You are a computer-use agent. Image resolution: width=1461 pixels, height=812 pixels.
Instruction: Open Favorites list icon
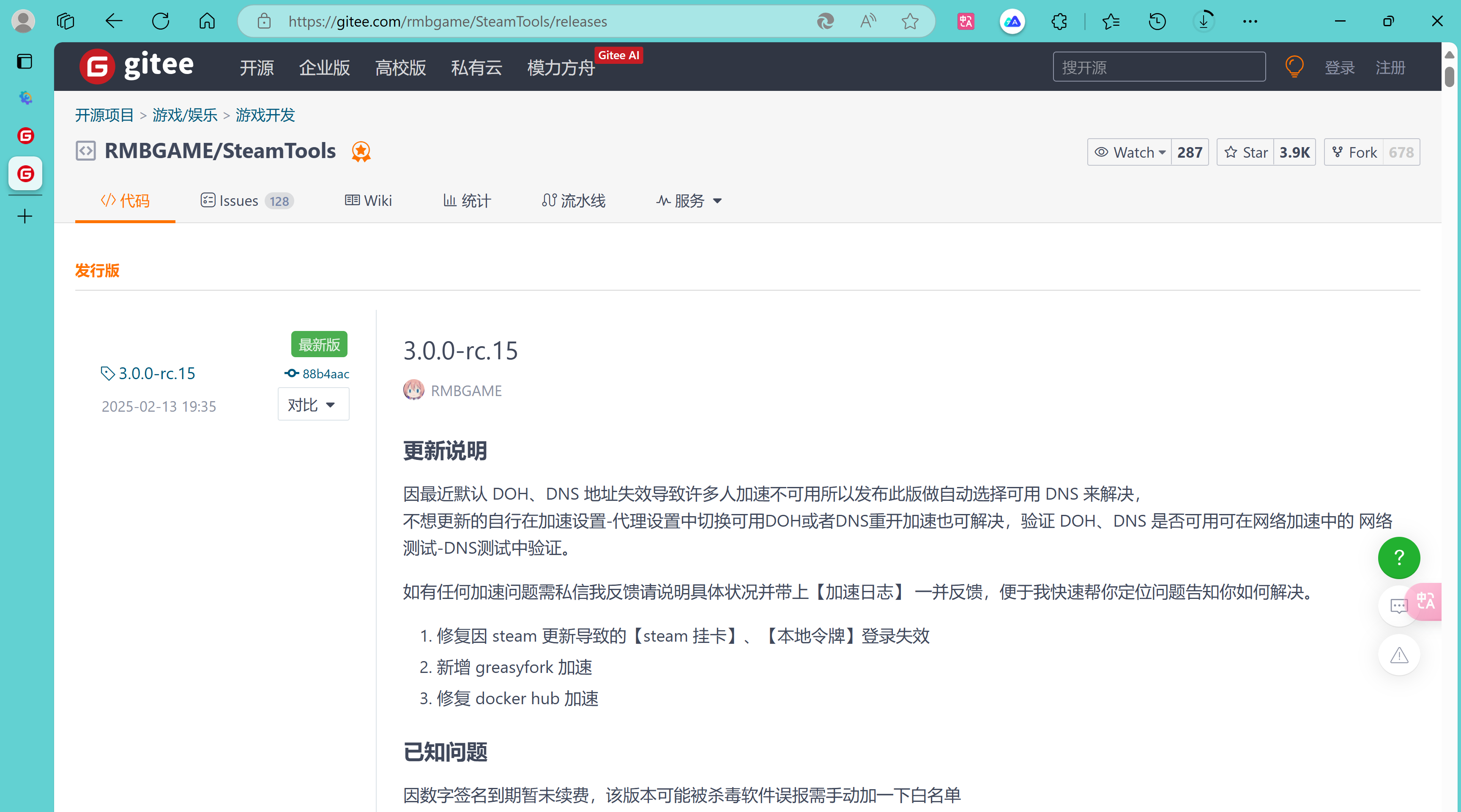(1111, 22)
